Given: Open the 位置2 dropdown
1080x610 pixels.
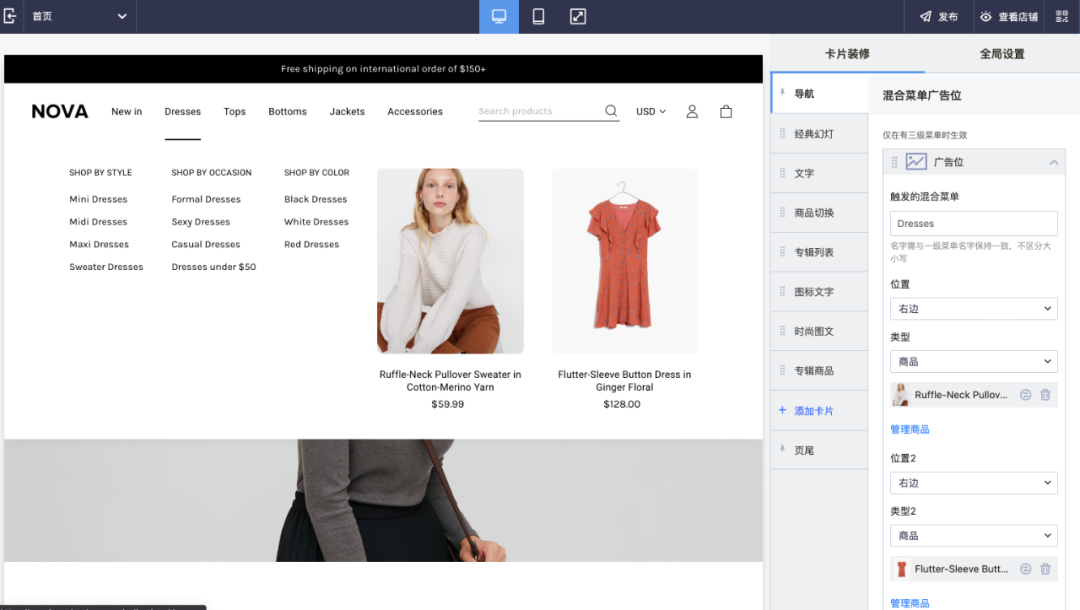Looking at the screenshot, I should coord(974,483).
